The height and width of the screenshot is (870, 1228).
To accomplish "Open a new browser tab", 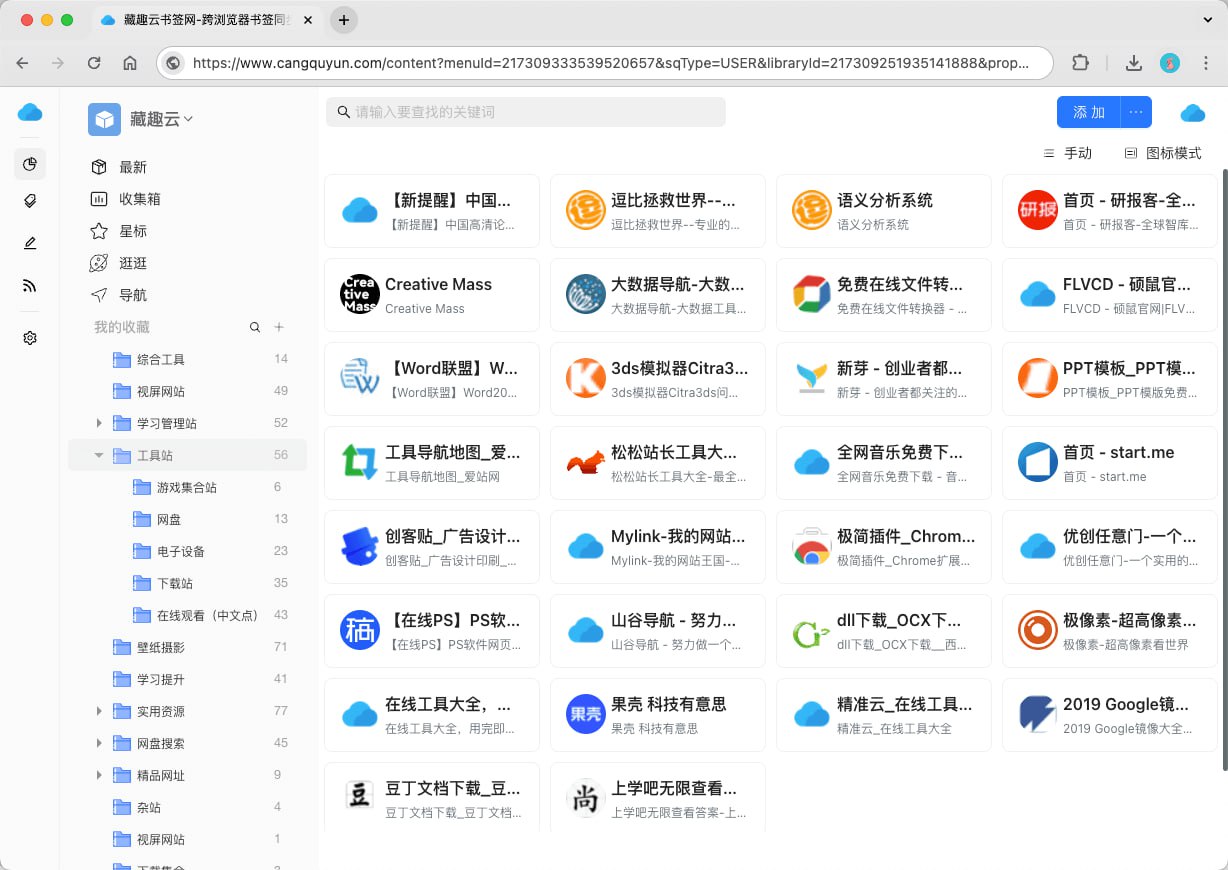I will pos(344,20).
